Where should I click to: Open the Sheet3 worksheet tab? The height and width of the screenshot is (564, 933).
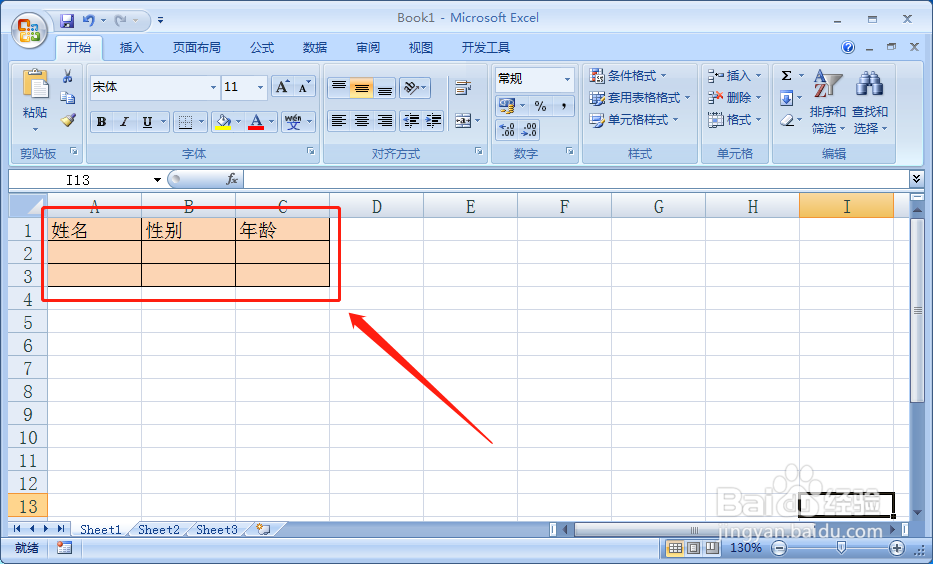point(217,529)
